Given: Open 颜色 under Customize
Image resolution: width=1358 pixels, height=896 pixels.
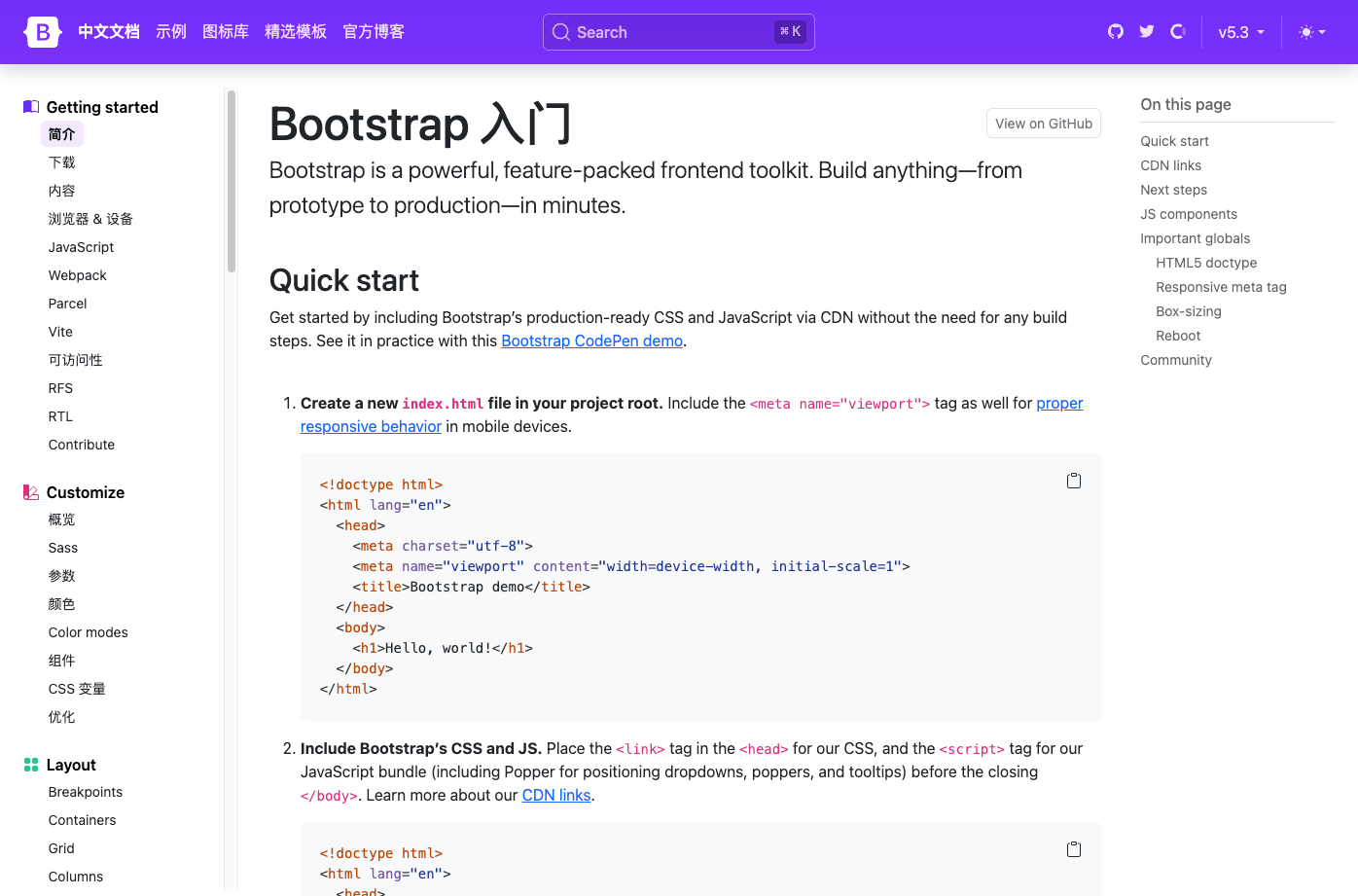Looking at the screenshot, I should point(62,604).
